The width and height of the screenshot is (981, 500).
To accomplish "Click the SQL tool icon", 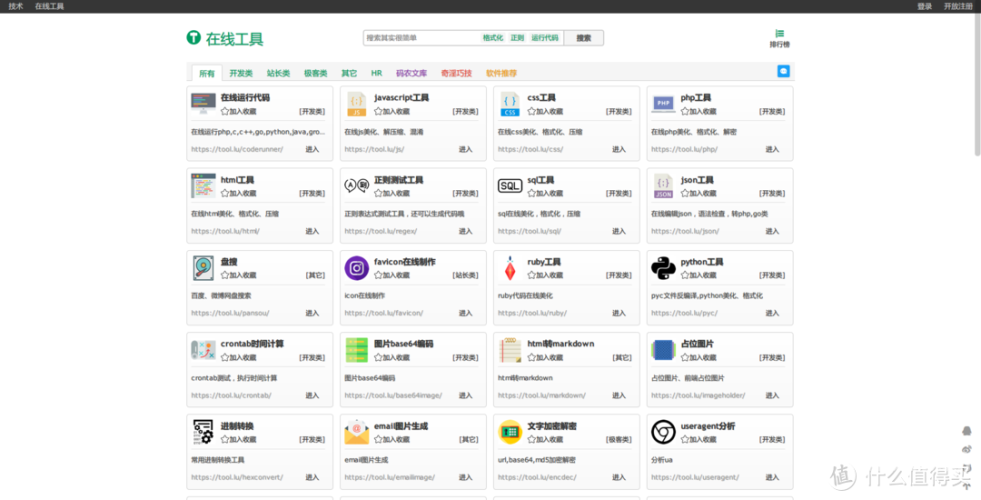I will [510, 186].
